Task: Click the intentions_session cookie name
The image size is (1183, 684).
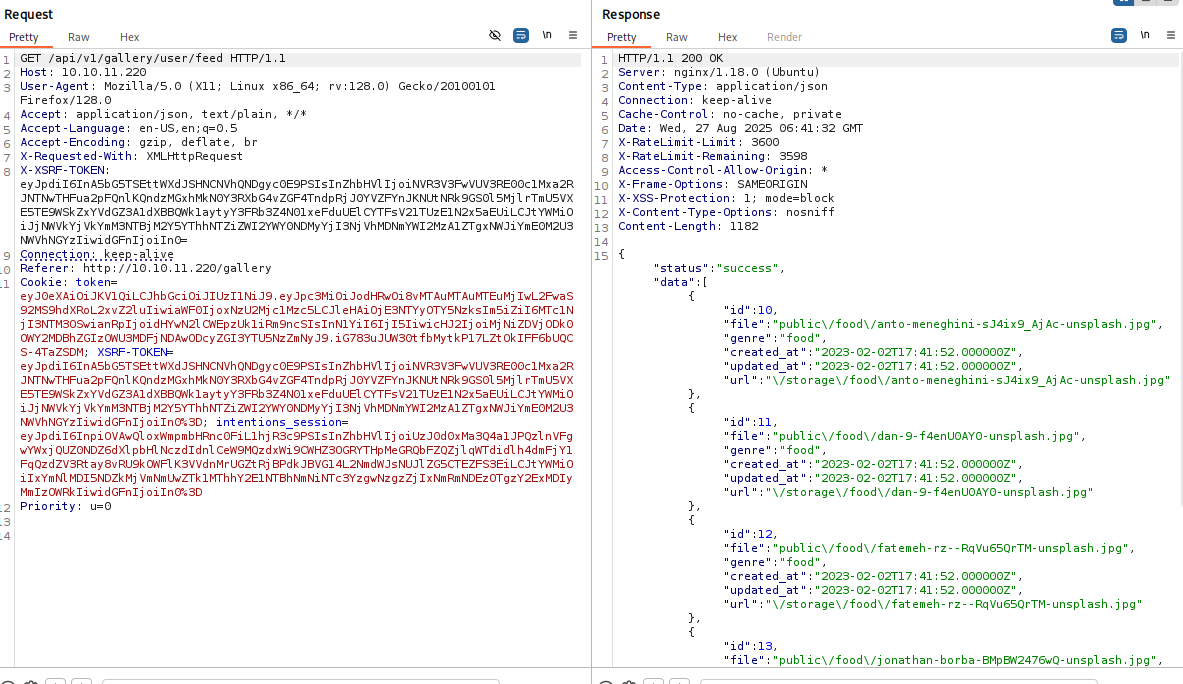Action: tap(279, 422)
